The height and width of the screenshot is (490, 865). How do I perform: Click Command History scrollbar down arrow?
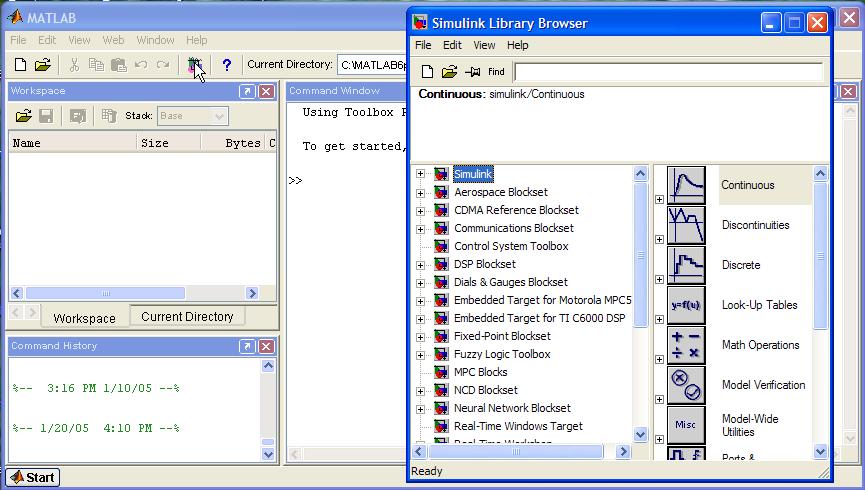(268, 455)
